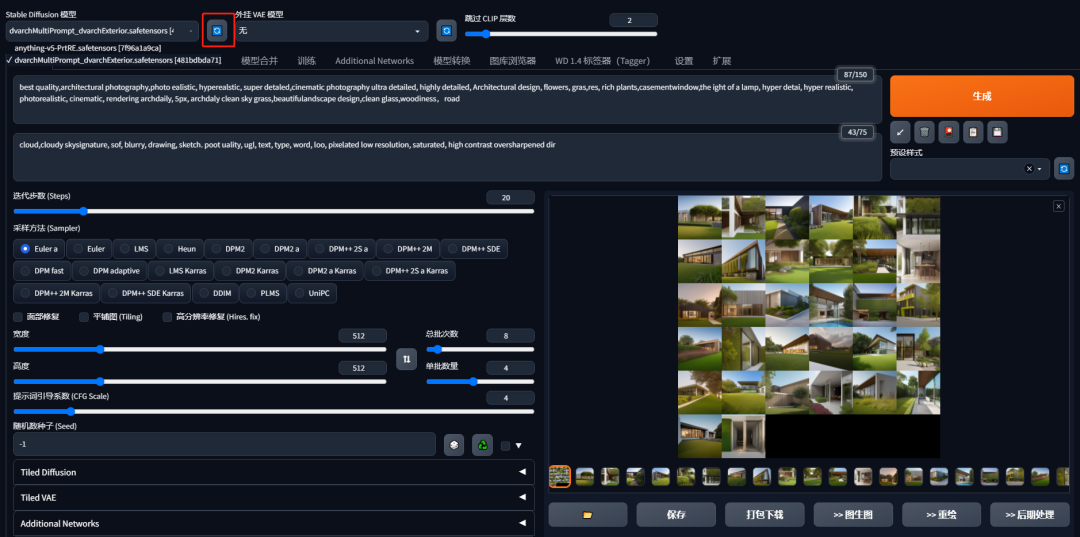Select the DPM fast sampler
Viewport: 1080px width, 537px height.
pos(41,271)
